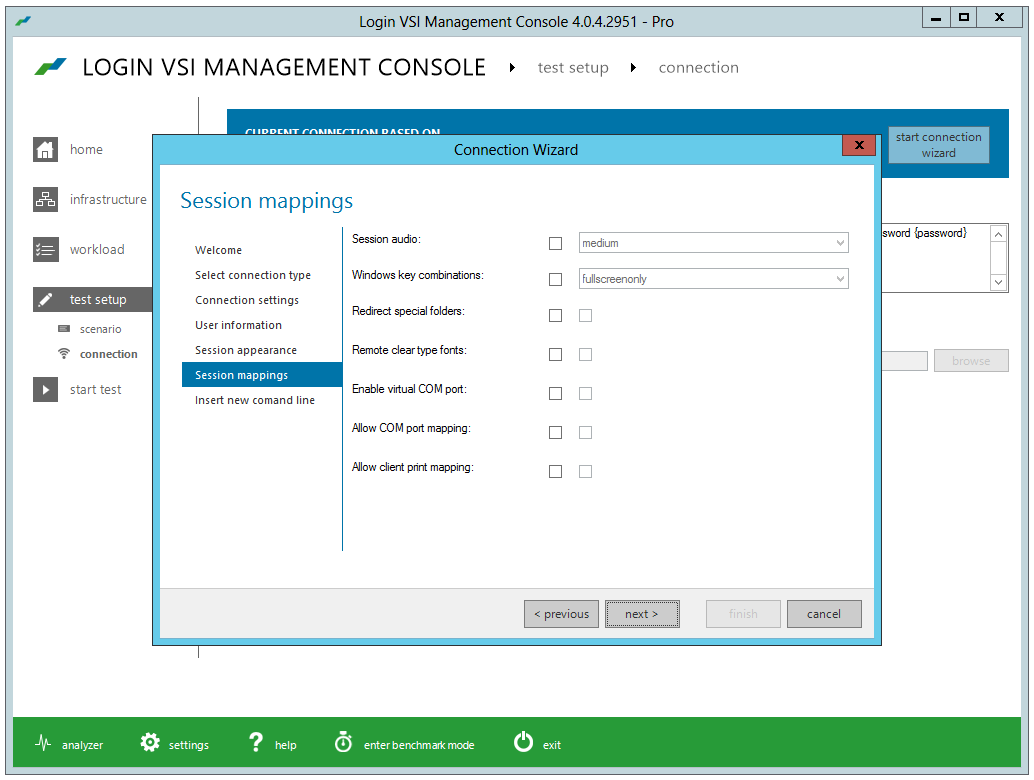Click the help question mark icon
1034x780 pixels.
(256, 742)
